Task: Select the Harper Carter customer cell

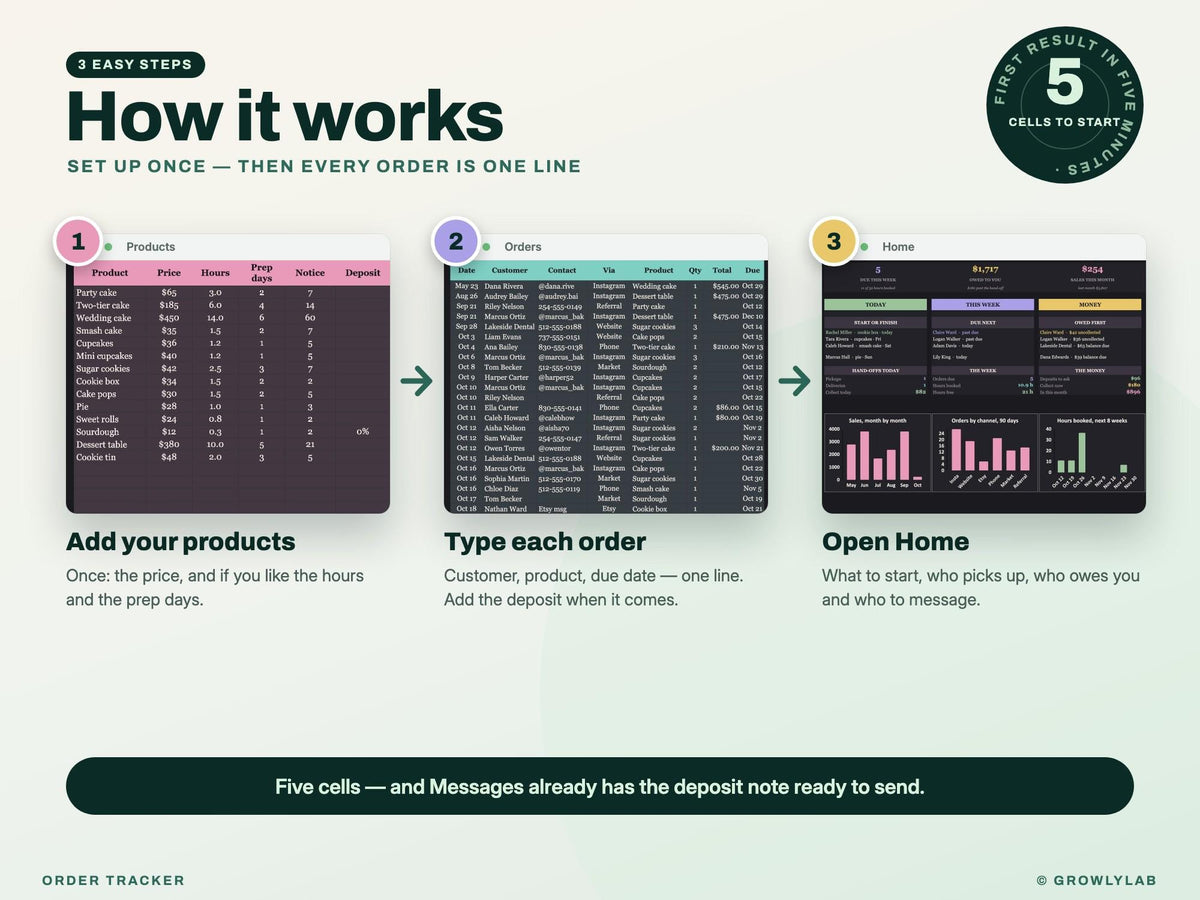Action: click(x=506, y=377)
